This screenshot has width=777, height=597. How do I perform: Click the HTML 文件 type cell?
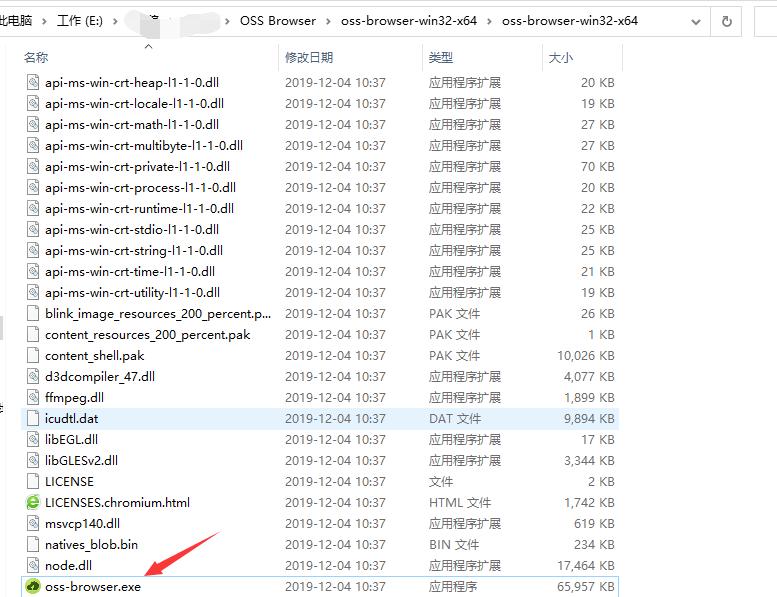click(459, 502)
